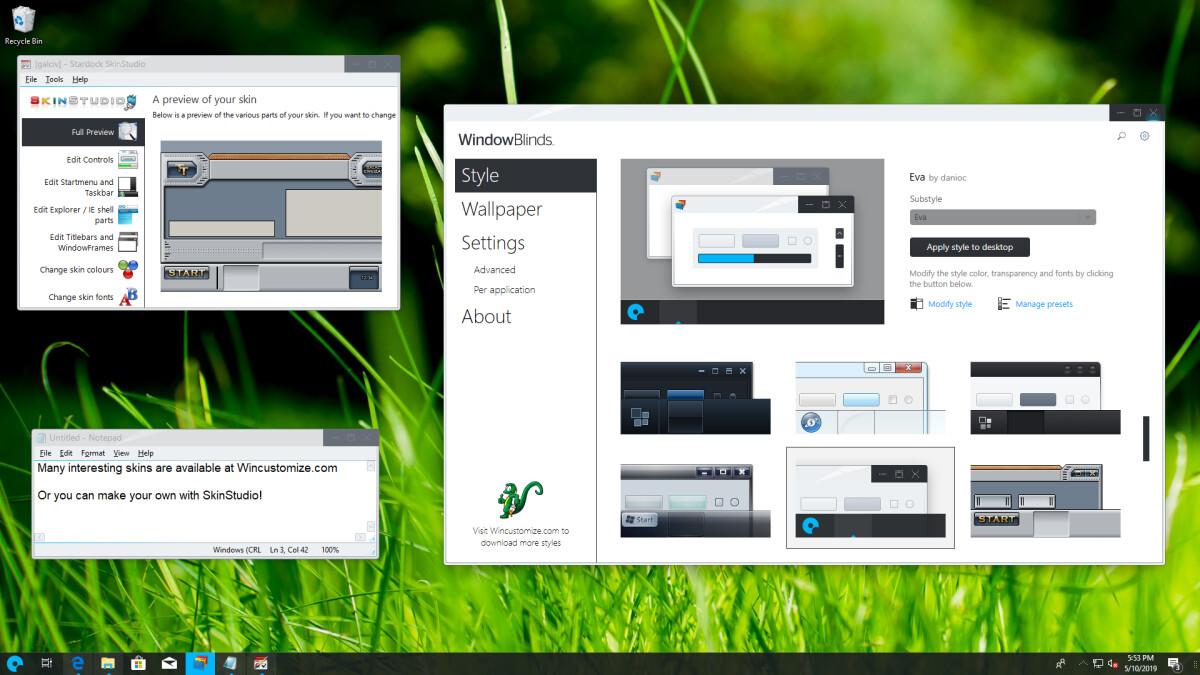Click Apply style to desktop
Screen dimensions: 1200x675
pos(969,247)
